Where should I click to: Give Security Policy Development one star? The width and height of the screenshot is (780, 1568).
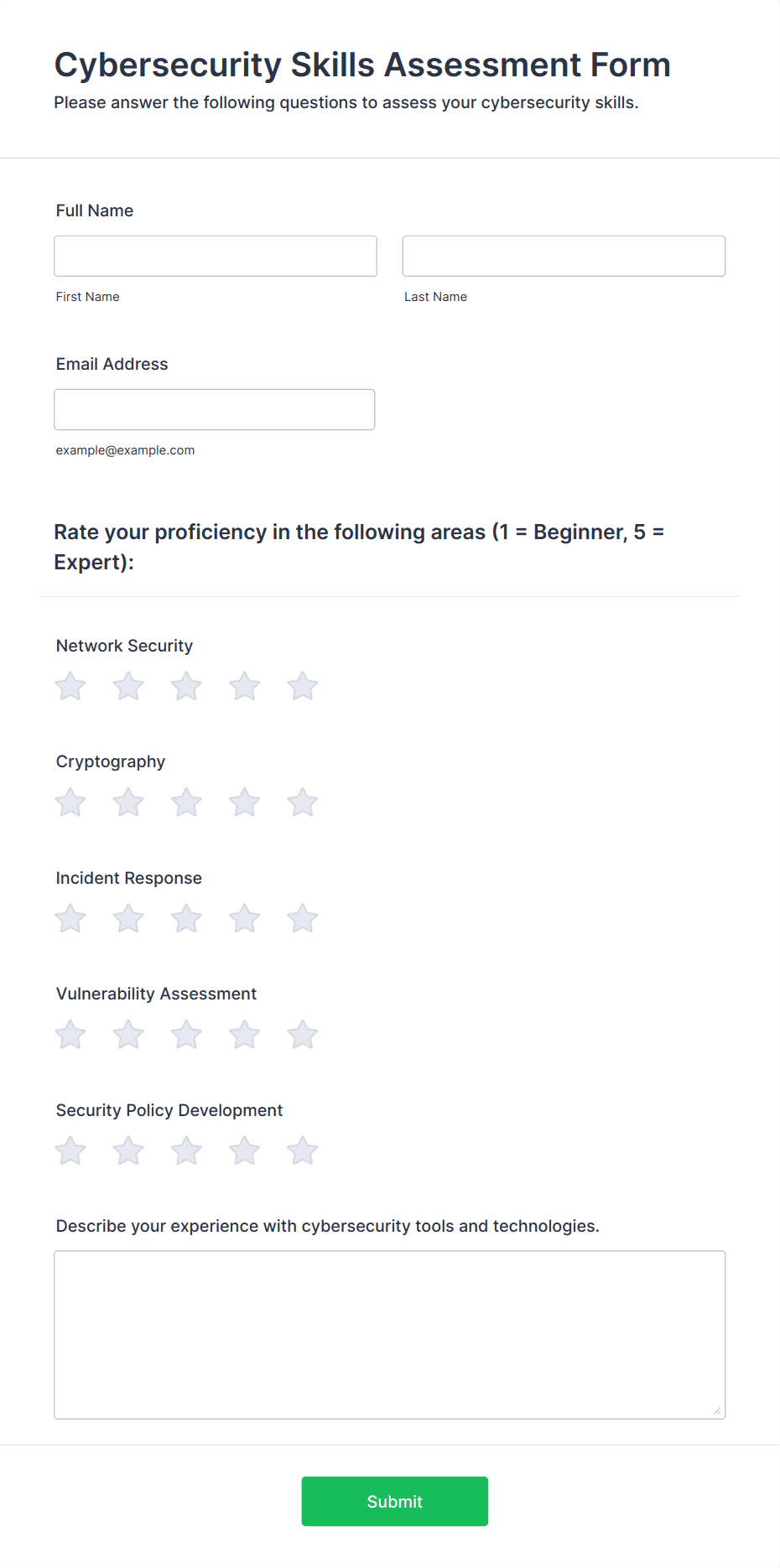tap(70, 1151)
